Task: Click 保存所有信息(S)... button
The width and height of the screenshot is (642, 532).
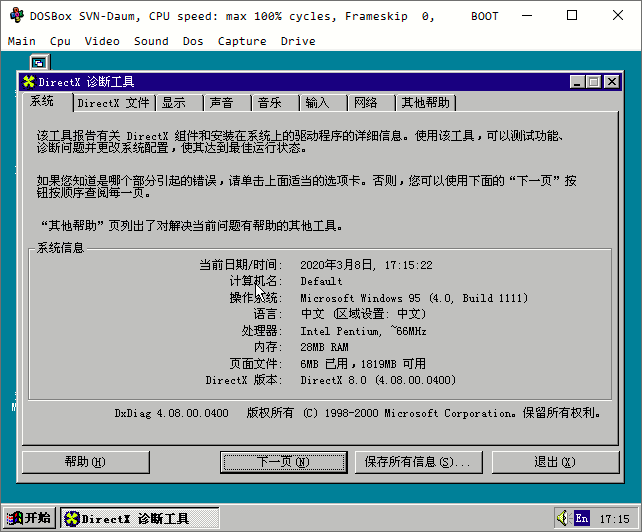Action: click(418, 462)
